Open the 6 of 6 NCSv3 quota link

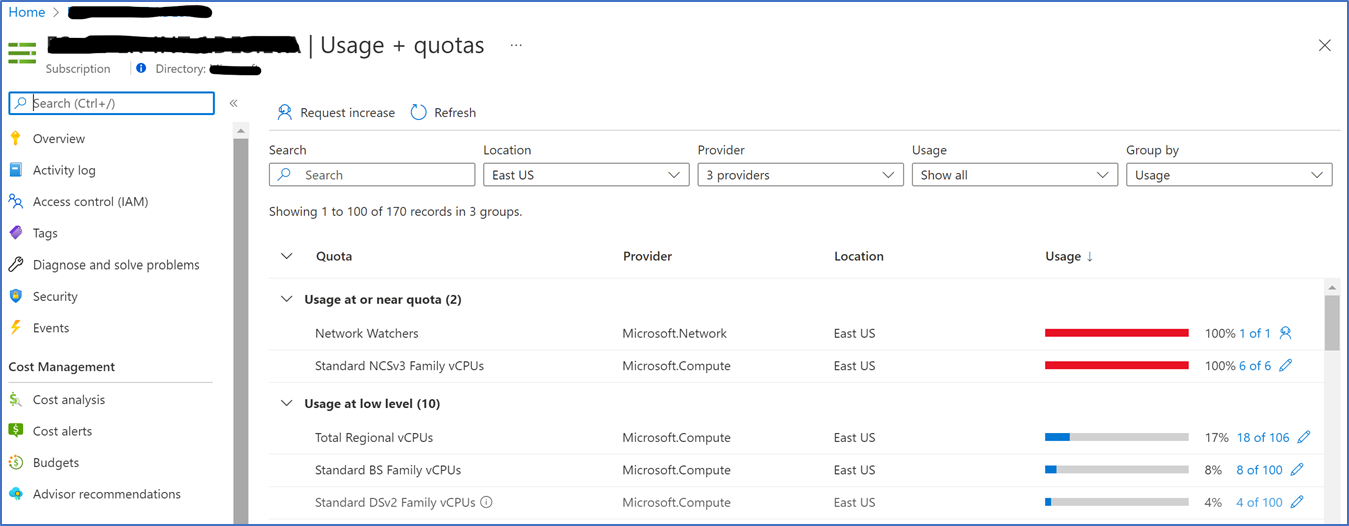point(1255,365)
